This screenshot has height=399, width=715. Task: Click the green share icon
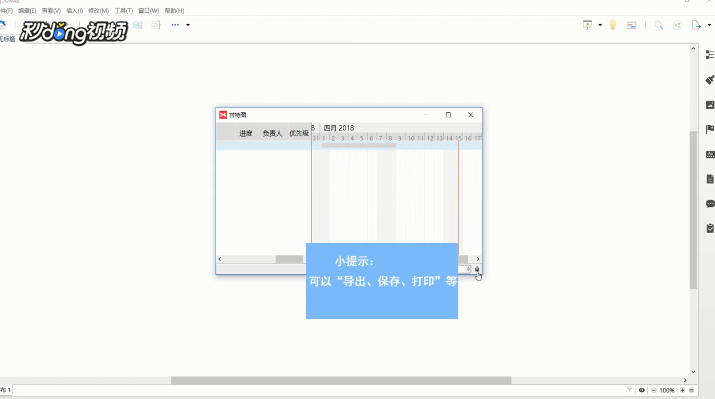[678, 25]
